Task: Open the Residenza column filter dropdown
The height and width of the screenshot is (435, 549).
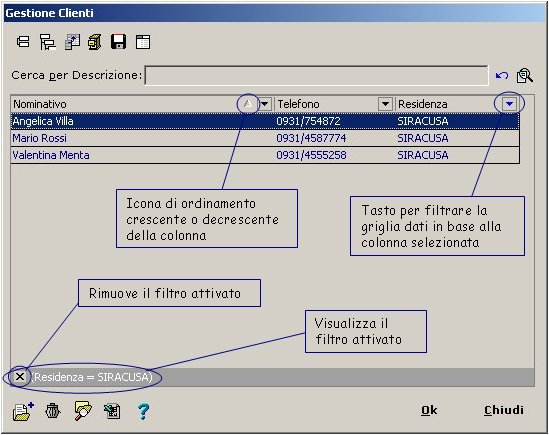Action: pos(509,104)
